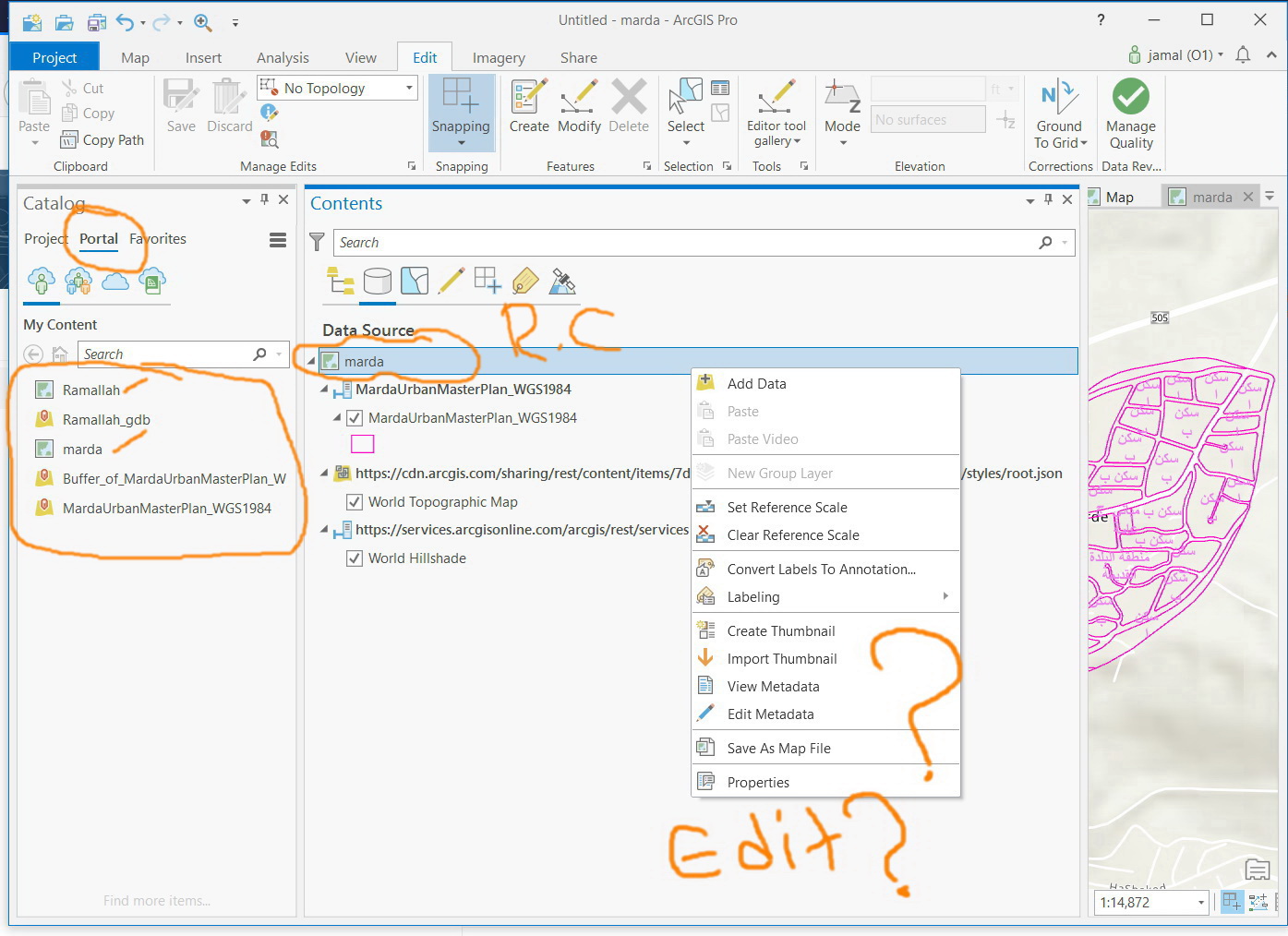This screenshot has width=1288, height=936.
Task: Toggle the Snapping button
Action: pos(461,112)
